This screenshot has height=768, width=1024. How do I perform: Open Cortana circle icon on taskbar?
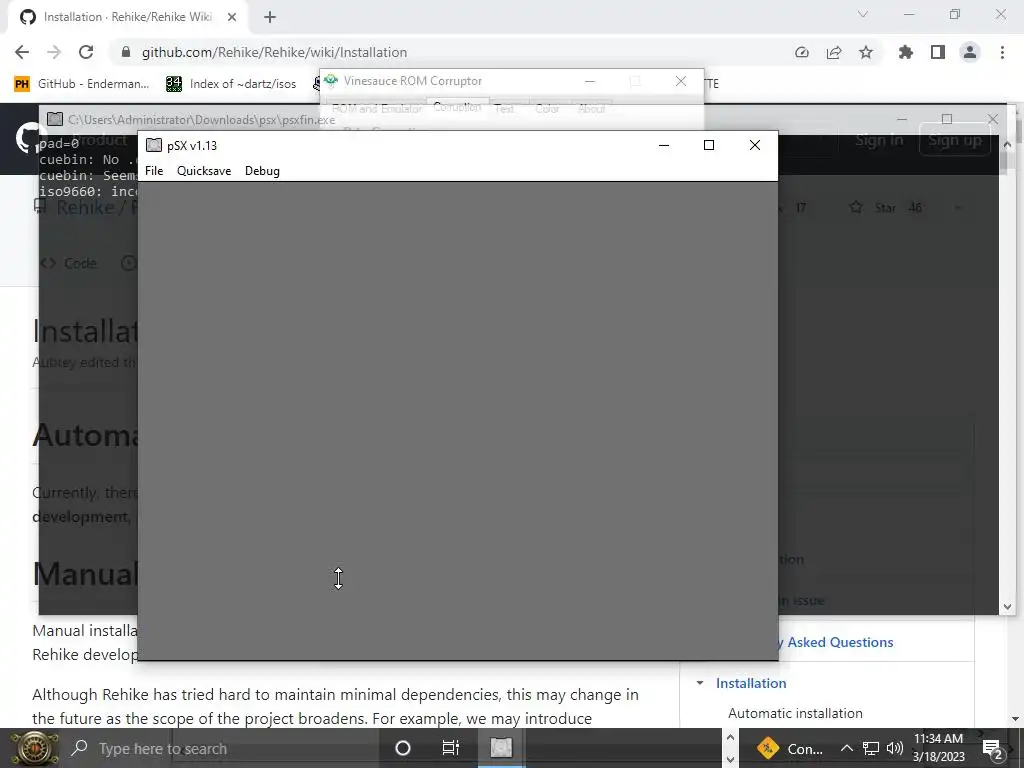click(403, 748)
